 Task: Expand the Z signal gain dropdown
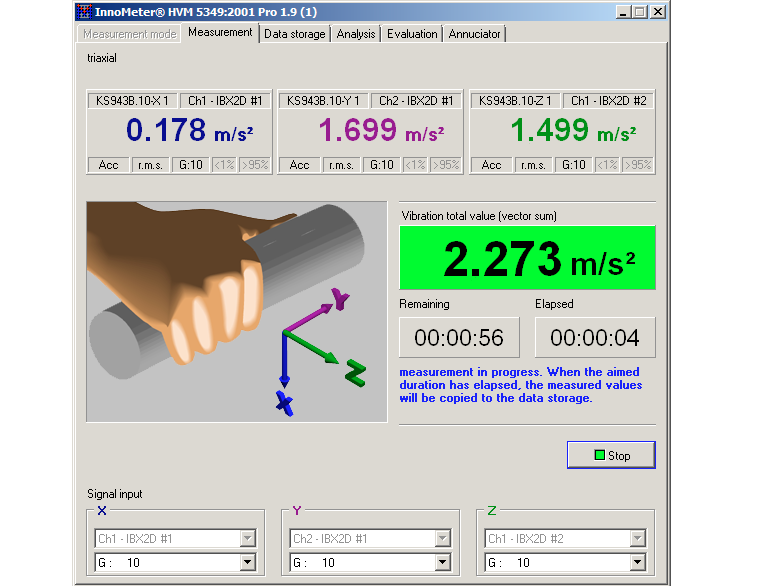636,563
